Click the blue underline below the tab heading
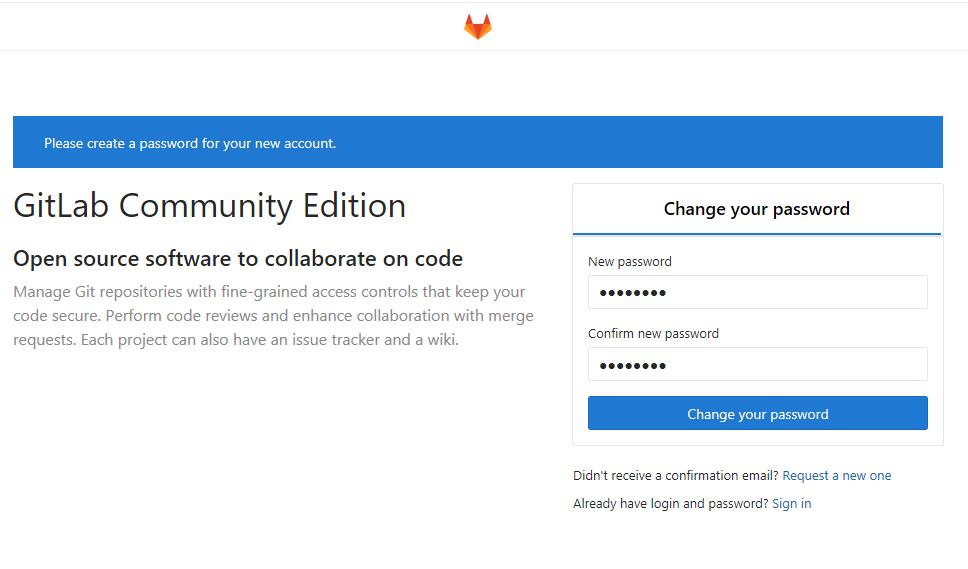968x569 pixels. tap(757, 234)
